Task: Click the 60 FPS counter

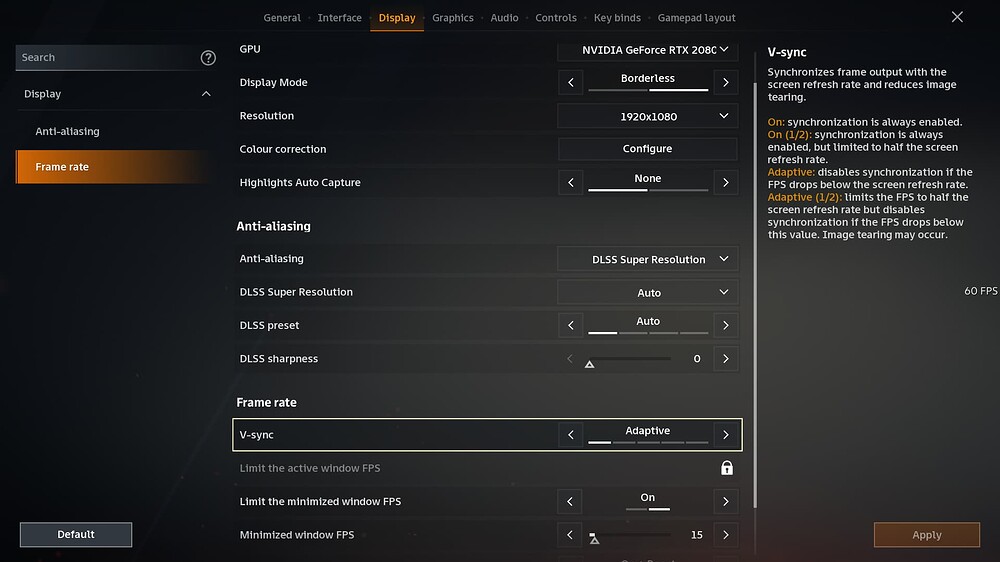Action: coord(981,291)
